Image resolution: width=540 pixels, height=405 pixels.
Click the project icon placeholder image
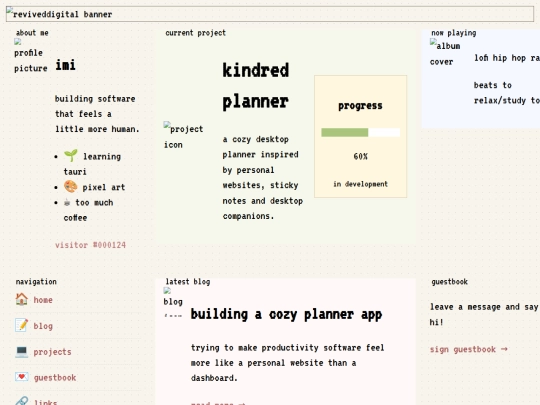(x=183, y=135)
